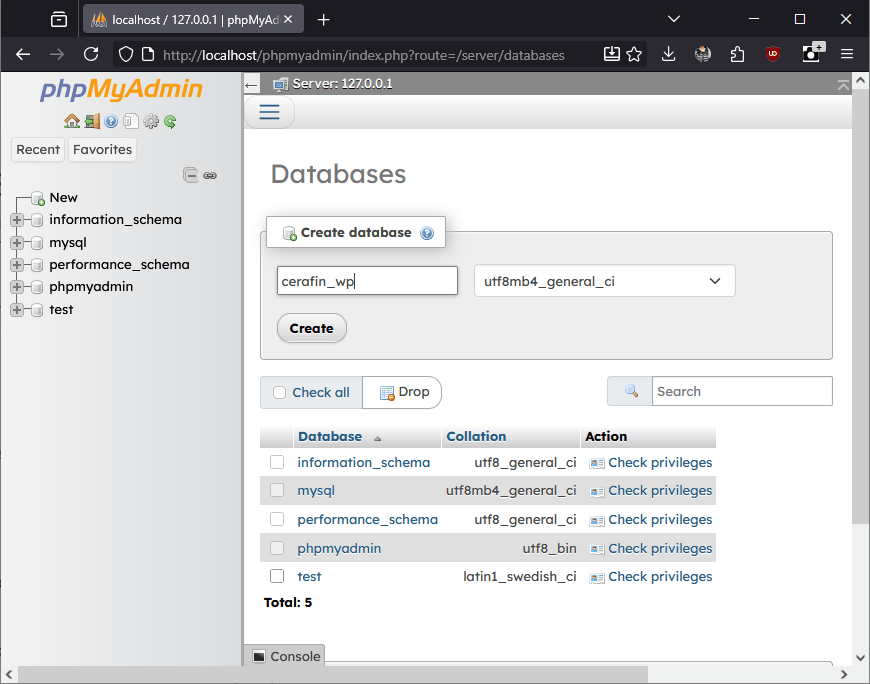Toggle the Check all checkbox
The height and width of the screenshot is (684, 870).
click(280, 392)
